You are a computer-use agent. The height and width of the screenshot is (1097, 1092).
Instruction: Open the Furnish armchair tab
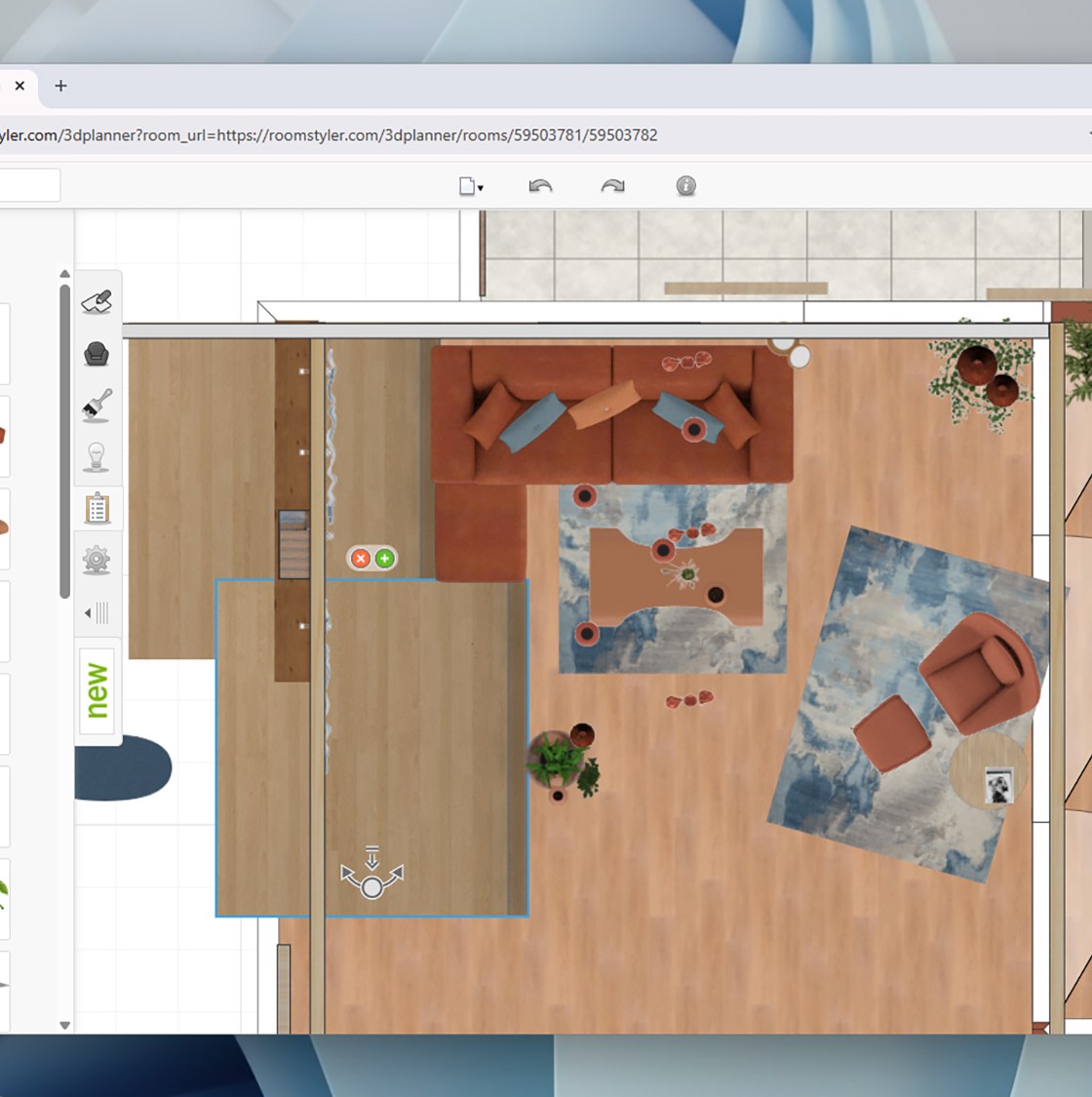tap(97, 353)
